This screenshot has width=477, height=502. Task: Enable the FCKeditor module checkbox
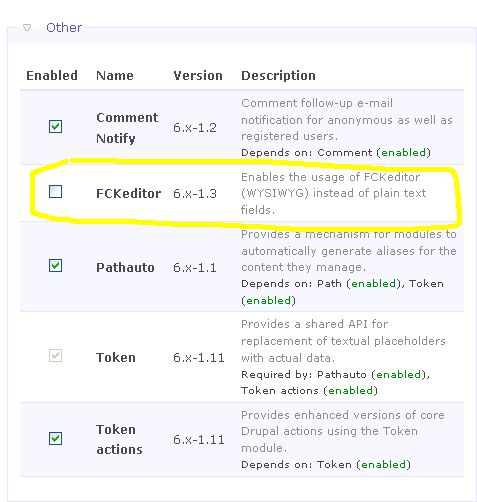(55, 192)
